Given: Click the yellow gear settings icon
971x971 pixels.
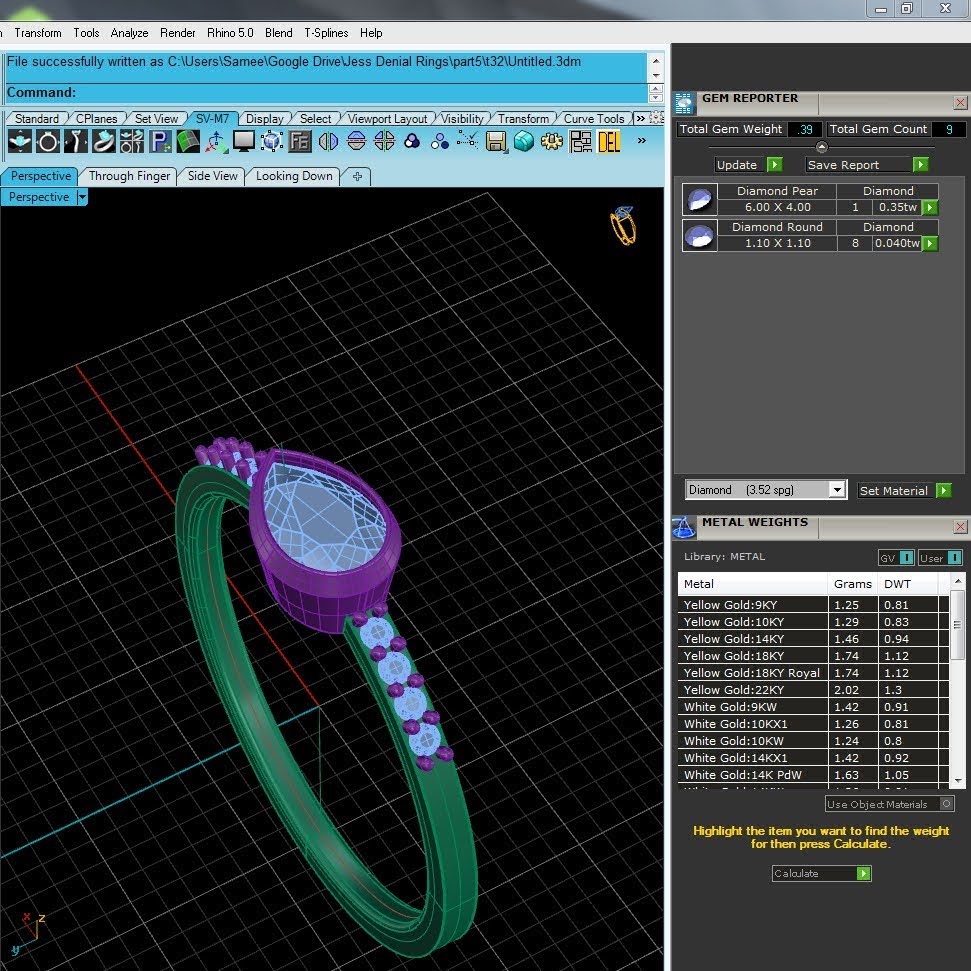Looking at the screenshot, I should point(551,142).
